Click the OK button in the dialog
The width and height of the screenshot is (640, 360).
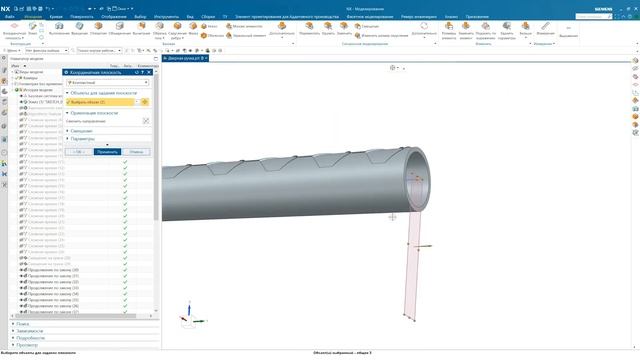(x=78, y=152)
